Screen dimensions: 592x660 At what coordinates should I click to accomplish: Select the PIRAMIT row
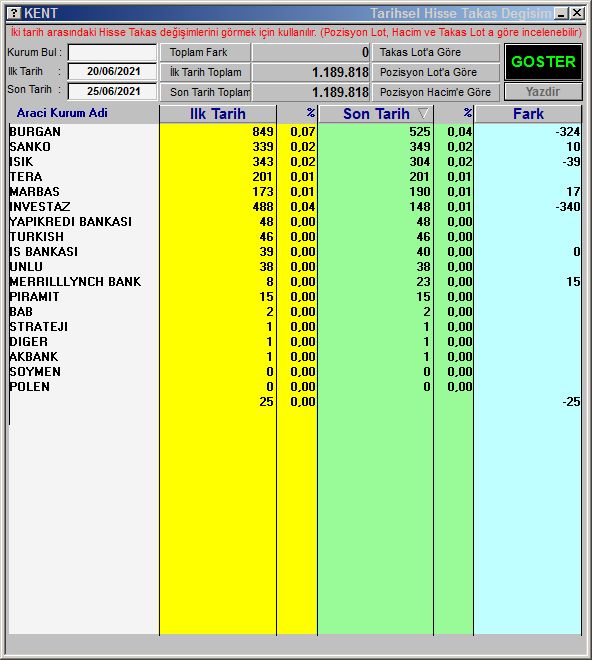[295, 297]
